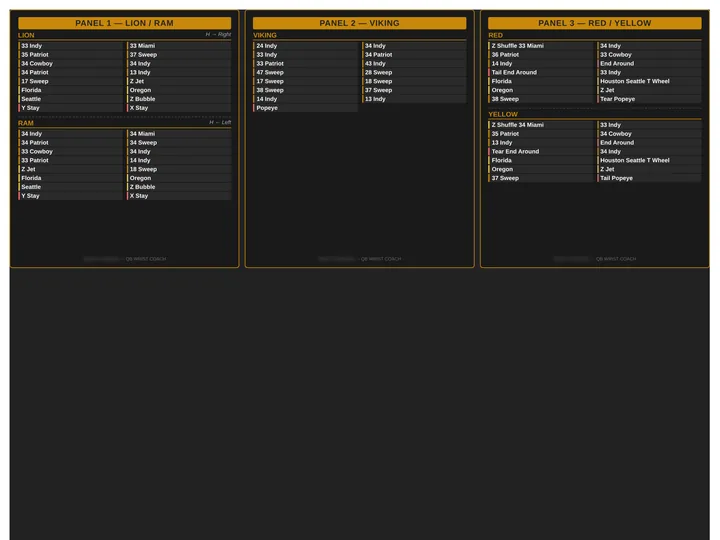Select '37 Sweep' in the YELLOW section
Image resolution: width=720 pixels, height=540 pixels.
tap(540, 178)
